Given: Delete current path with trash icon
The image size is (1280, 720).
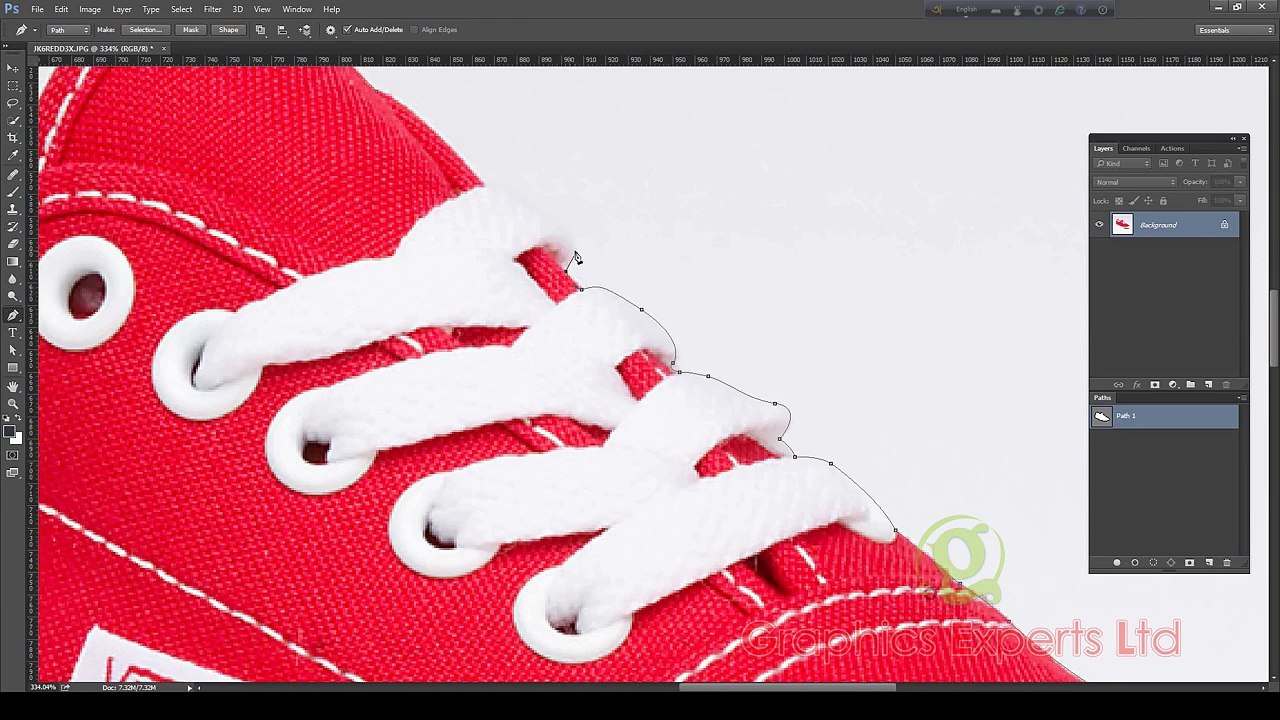Looking at the screenshot, I should point(1227,562).
